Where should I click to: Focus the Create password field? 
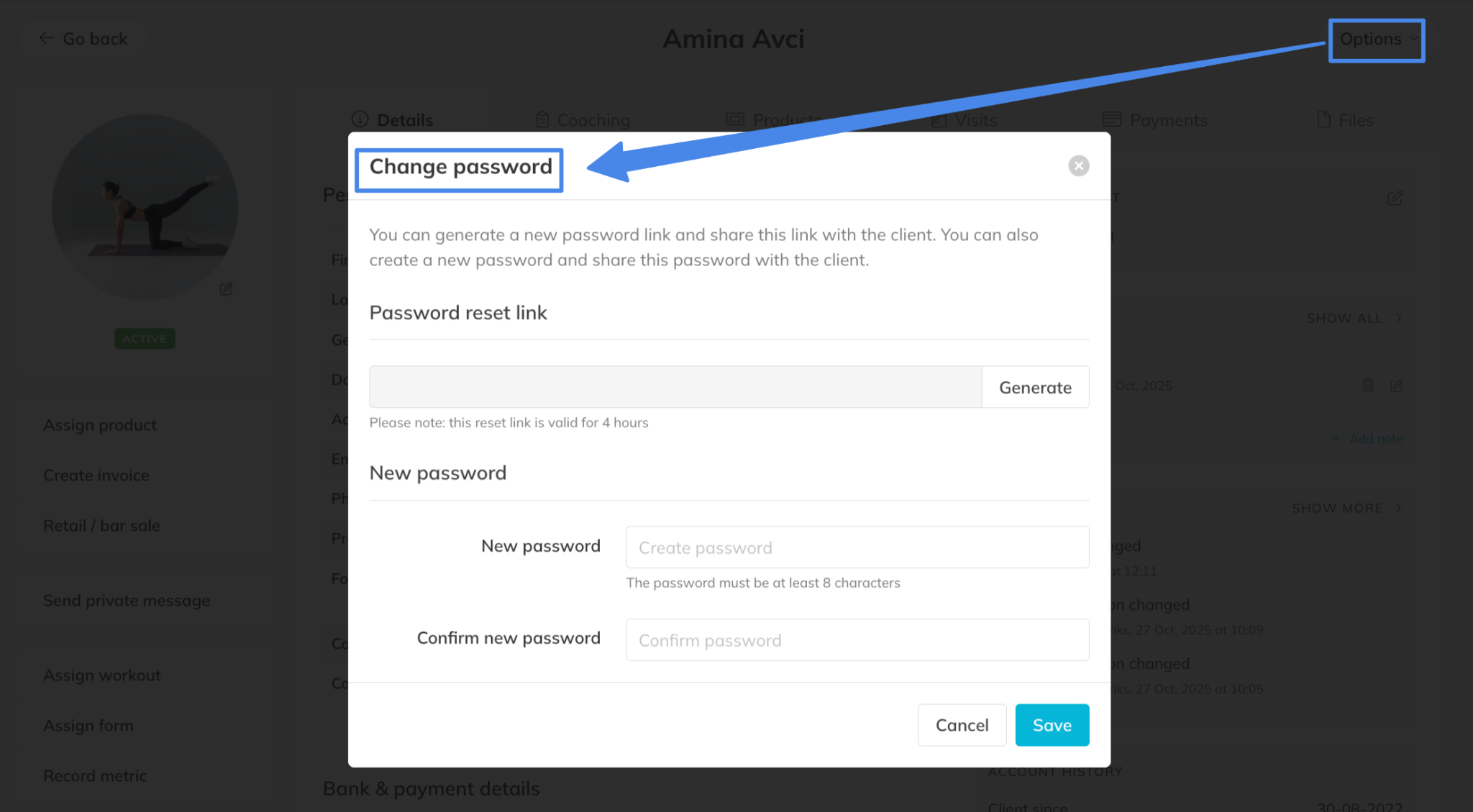click(x=857, y=547)
